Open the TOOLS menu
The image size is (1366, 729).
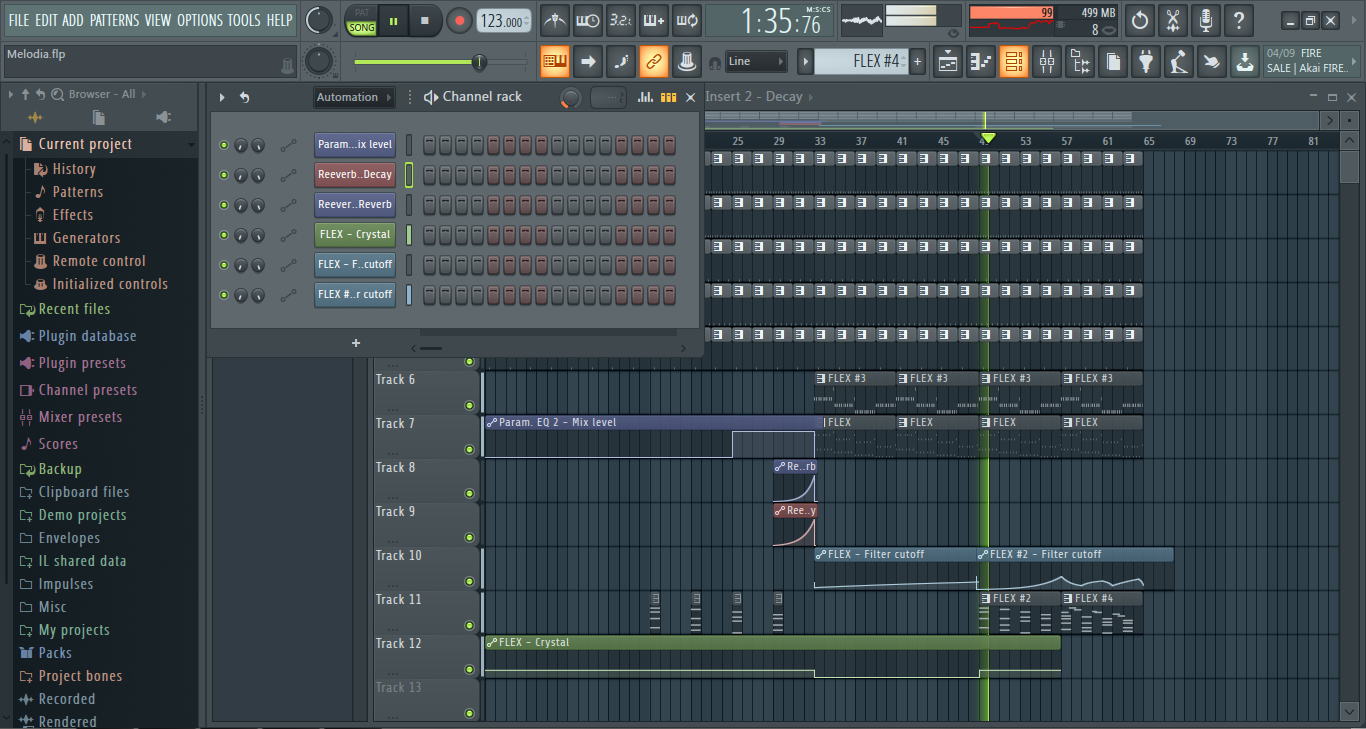(244, 20)
